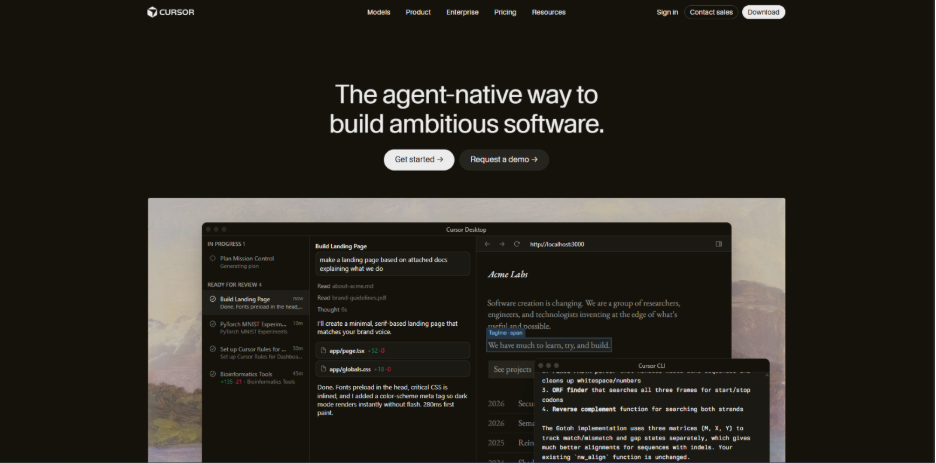The width and height of the screenshot is (936, 463).
Task: Click check icon of Bioinformatics Tools task
Action: [213, 374]
